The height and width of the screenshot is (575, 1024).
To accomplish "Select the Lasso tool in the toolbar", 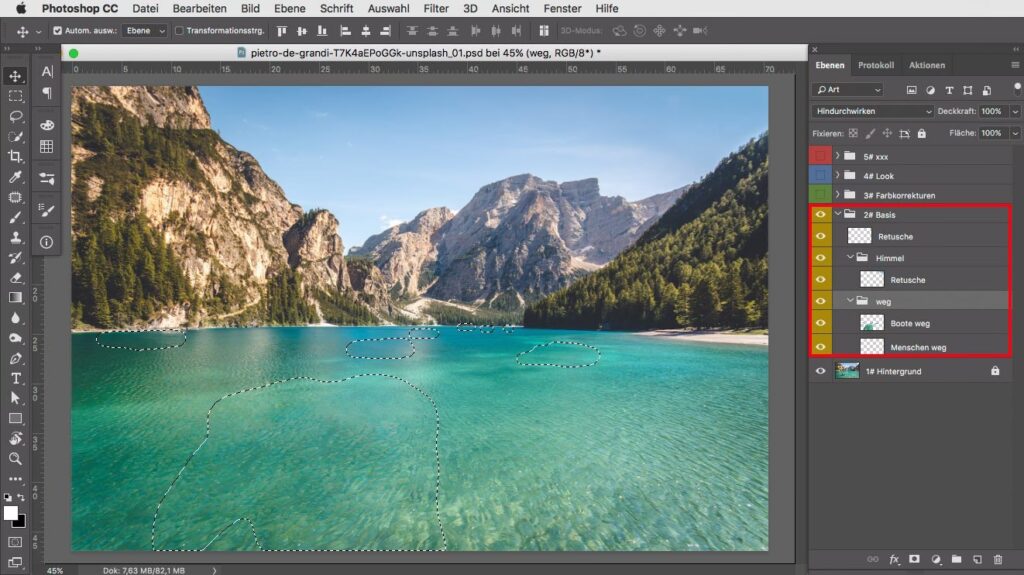I will click(15, 116).
